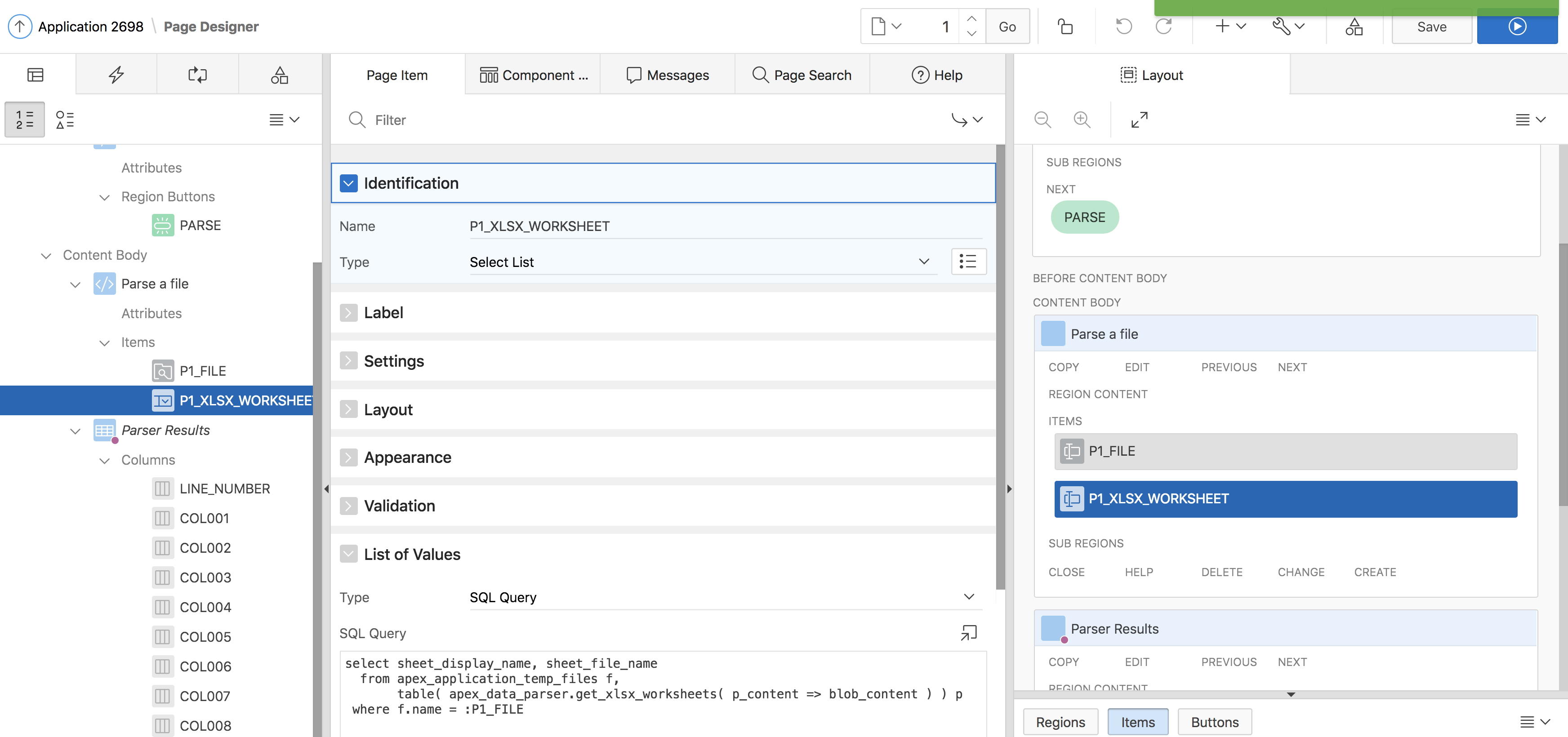Switch to the Page Search tab
This screenshot has width=1568, height=737.
(802, 75)
